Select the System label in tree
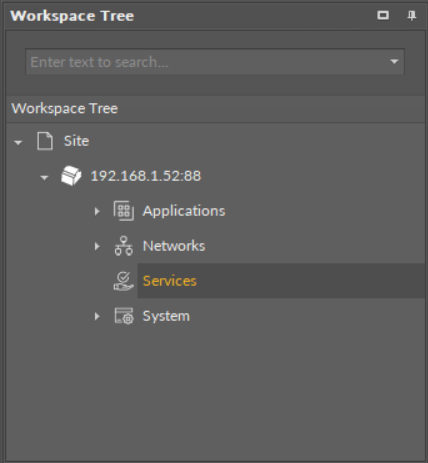 point(166,316)
